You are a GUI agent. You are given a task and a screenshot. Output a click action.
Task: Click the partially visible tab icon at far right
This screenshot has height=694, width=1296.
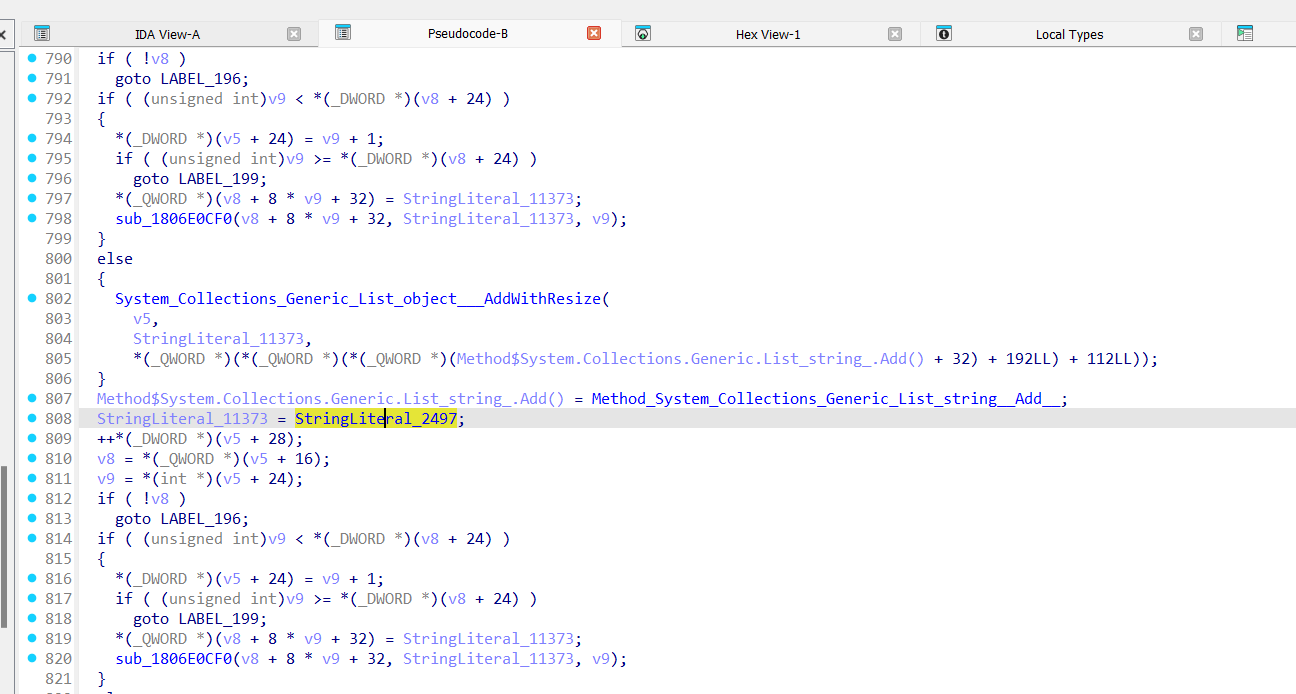coord(1244,34)
